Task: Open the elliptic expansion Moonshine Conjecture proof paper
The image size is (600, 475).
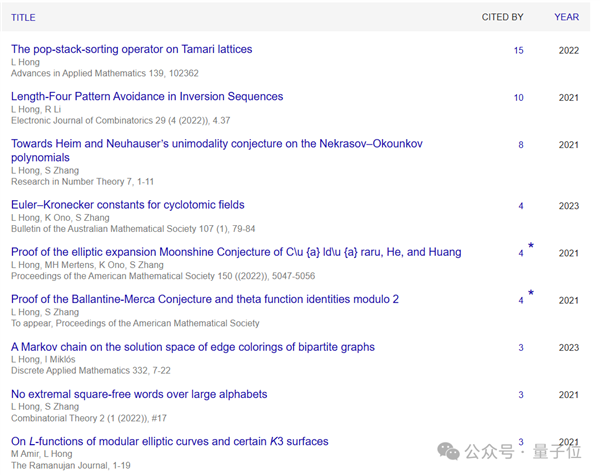Action: [x=236, y=252]
